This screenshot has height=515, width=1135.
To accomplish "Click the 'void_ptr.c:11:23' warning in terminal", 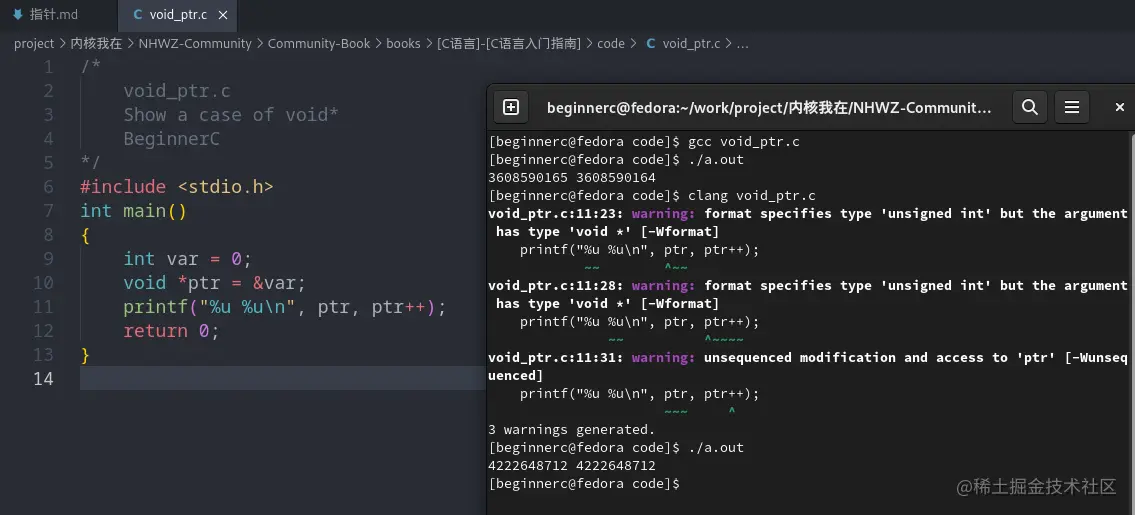I will pos(808,222).
